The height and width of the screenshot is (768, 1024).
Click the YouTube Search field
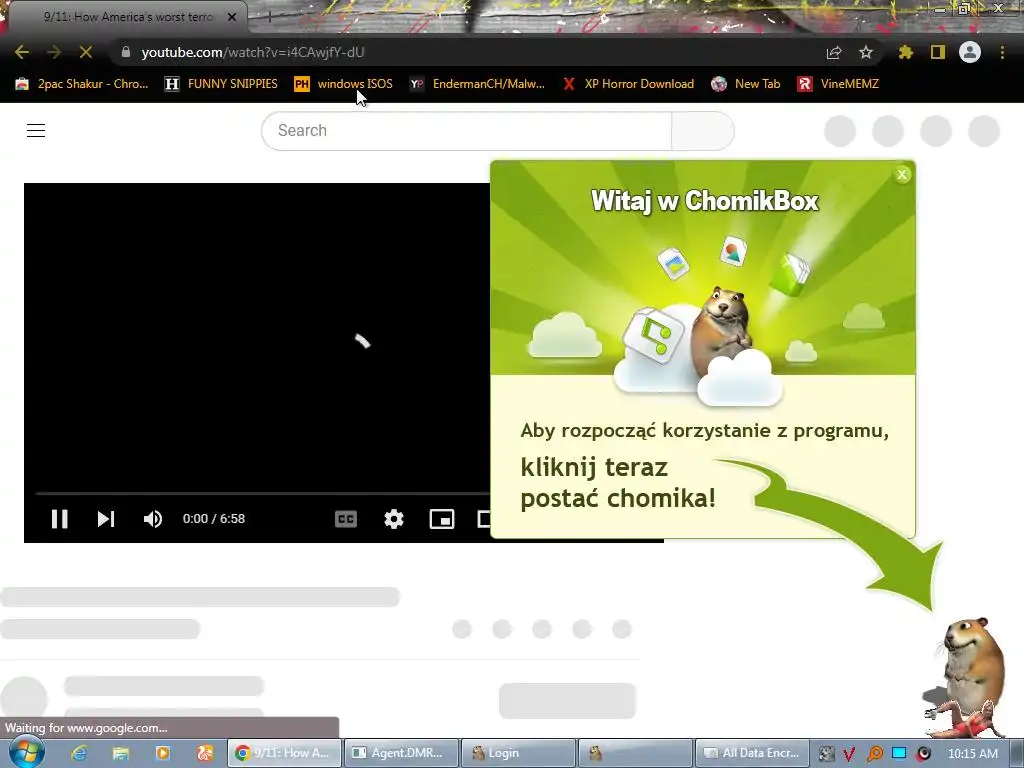point(466,131)
